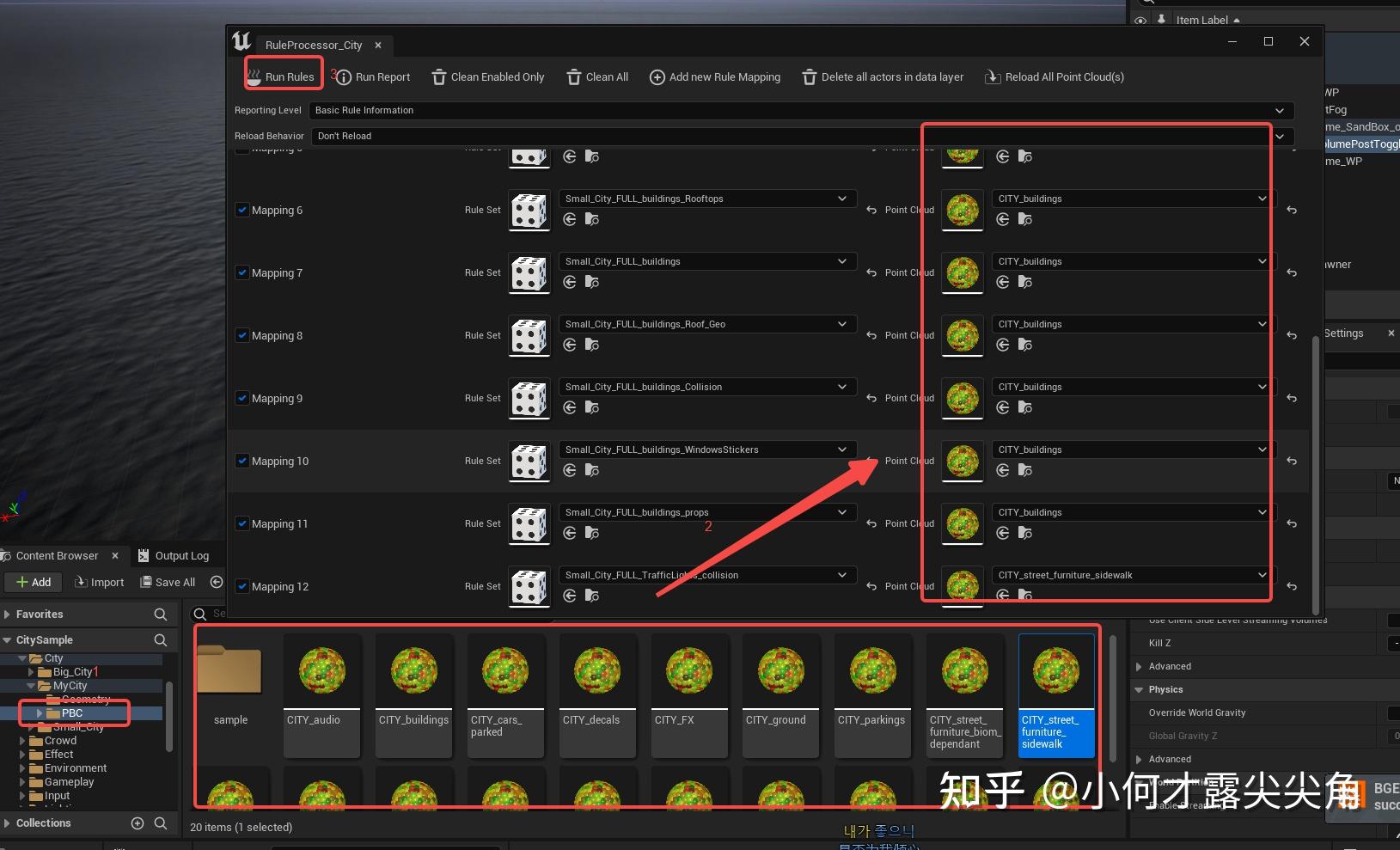The height and width of the screenshot is (850, 1400).
Task: Click the Add button in Content Browser
Action: pyautogui.click(x=33, y=582)
